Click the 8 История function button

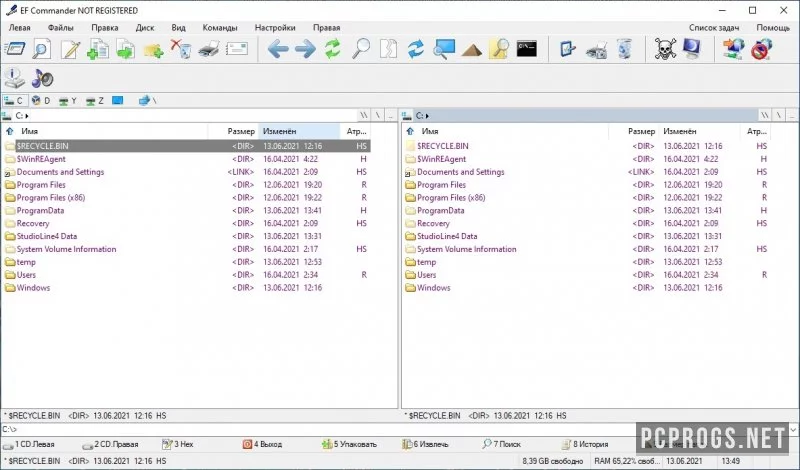click(585, 444)
